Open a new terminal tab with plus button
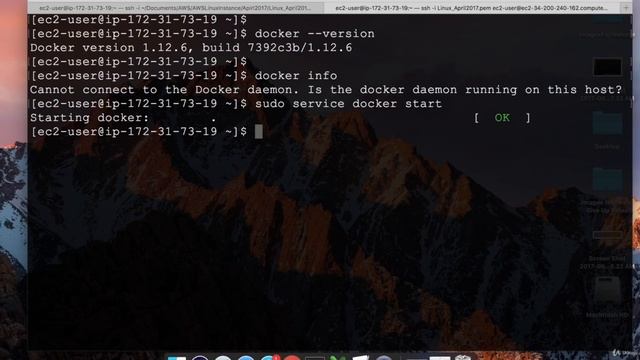The image size is (640, 360). coord(626,8)
